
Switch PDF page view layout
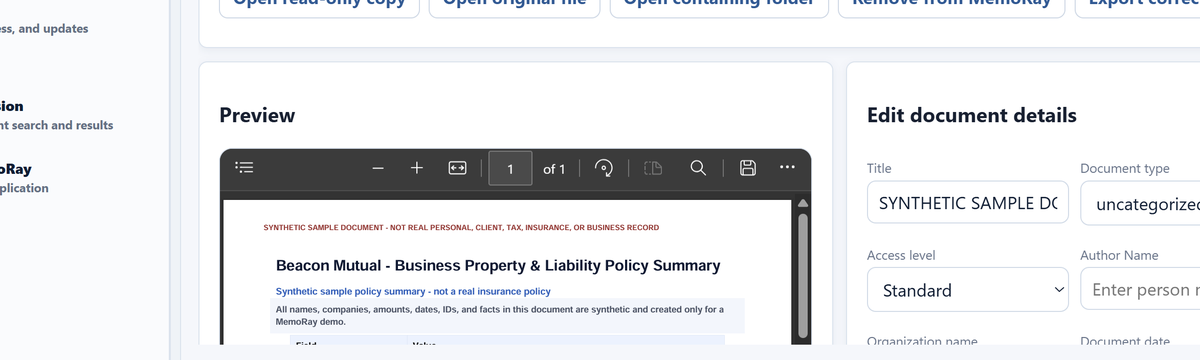(x=653, y=168)
